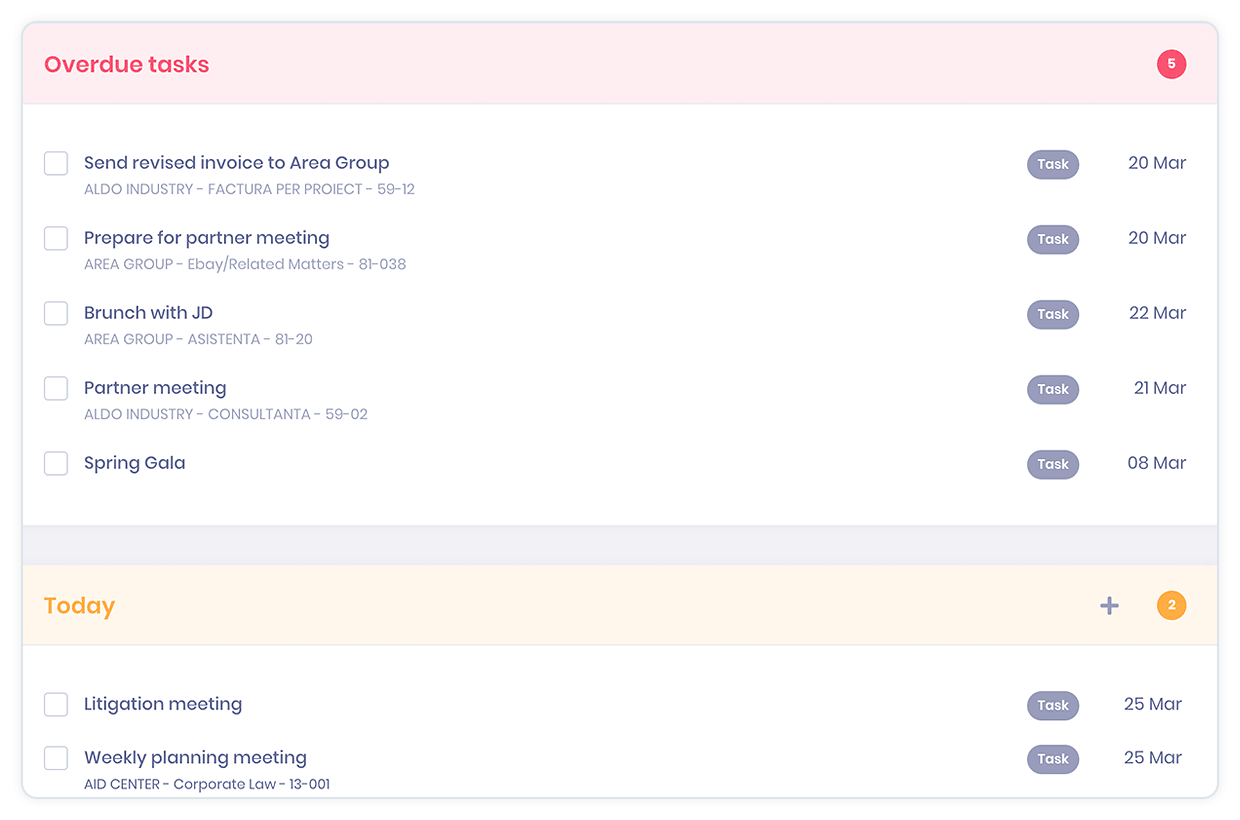Tick the Prepare for partner meeting checkbox
Image resolution: width=1240 pixels, height=820 pixels.
point(56,238)
